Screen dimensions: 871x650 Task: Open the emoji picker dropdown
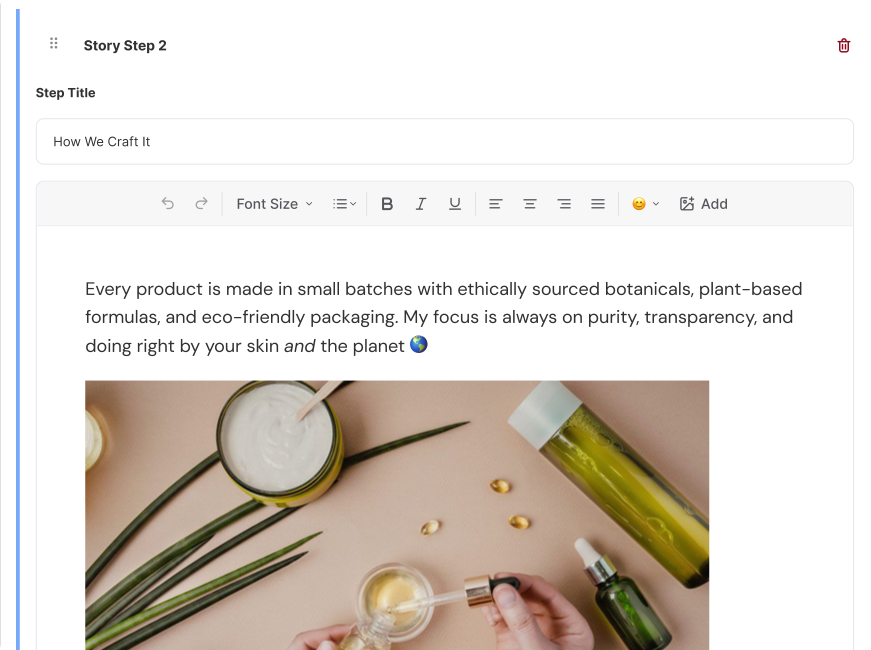click(645, 204)
